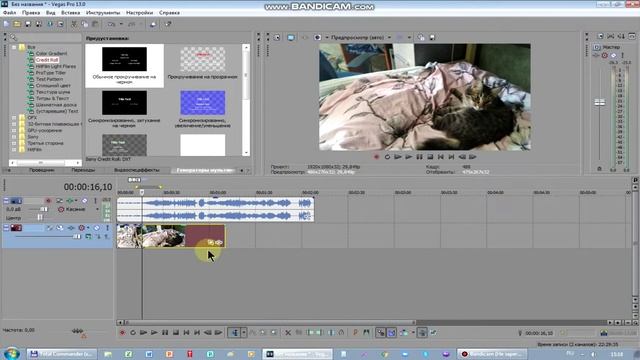Open the Инструменты menu
The height and width of the screenshot is (360, 640).
point(103,13)
